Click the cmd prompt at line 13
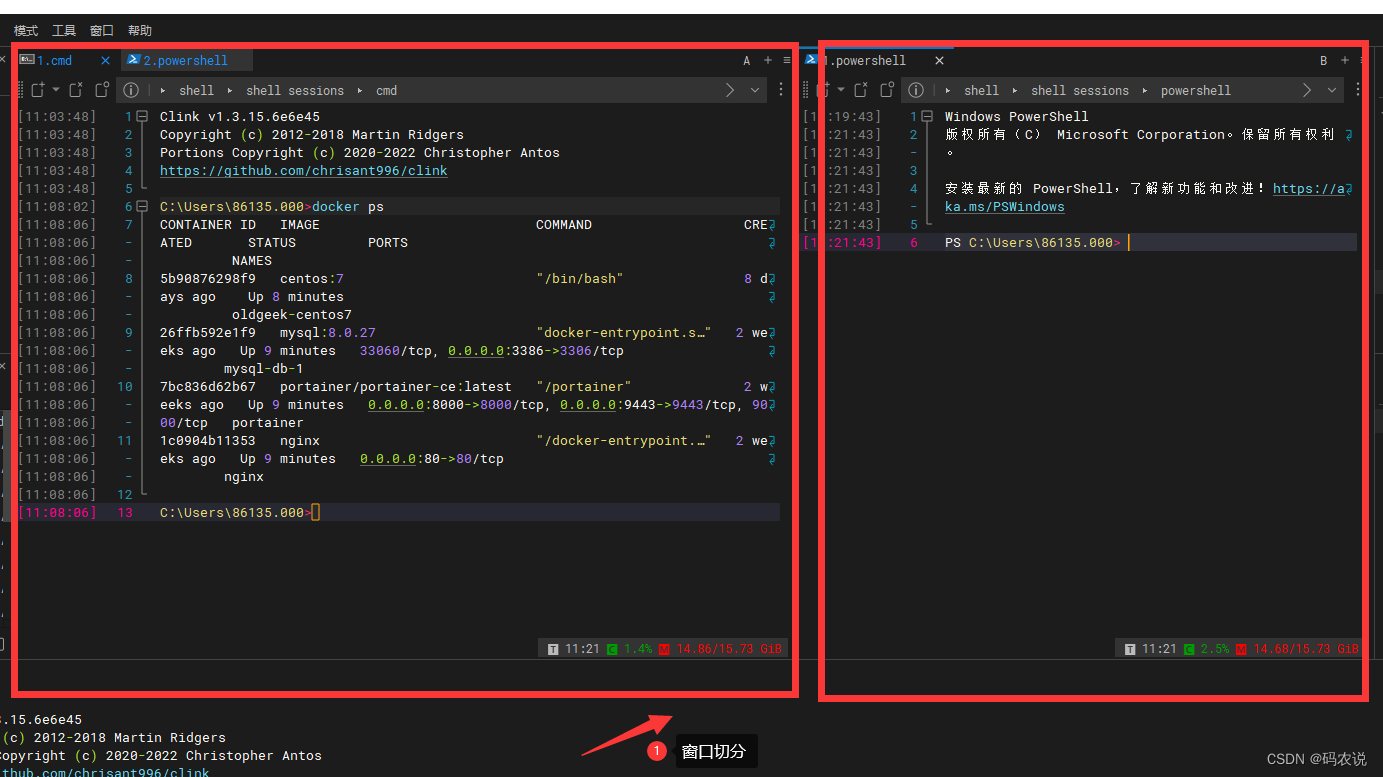The image size is (1383, 777). click(x=236, y=513)
